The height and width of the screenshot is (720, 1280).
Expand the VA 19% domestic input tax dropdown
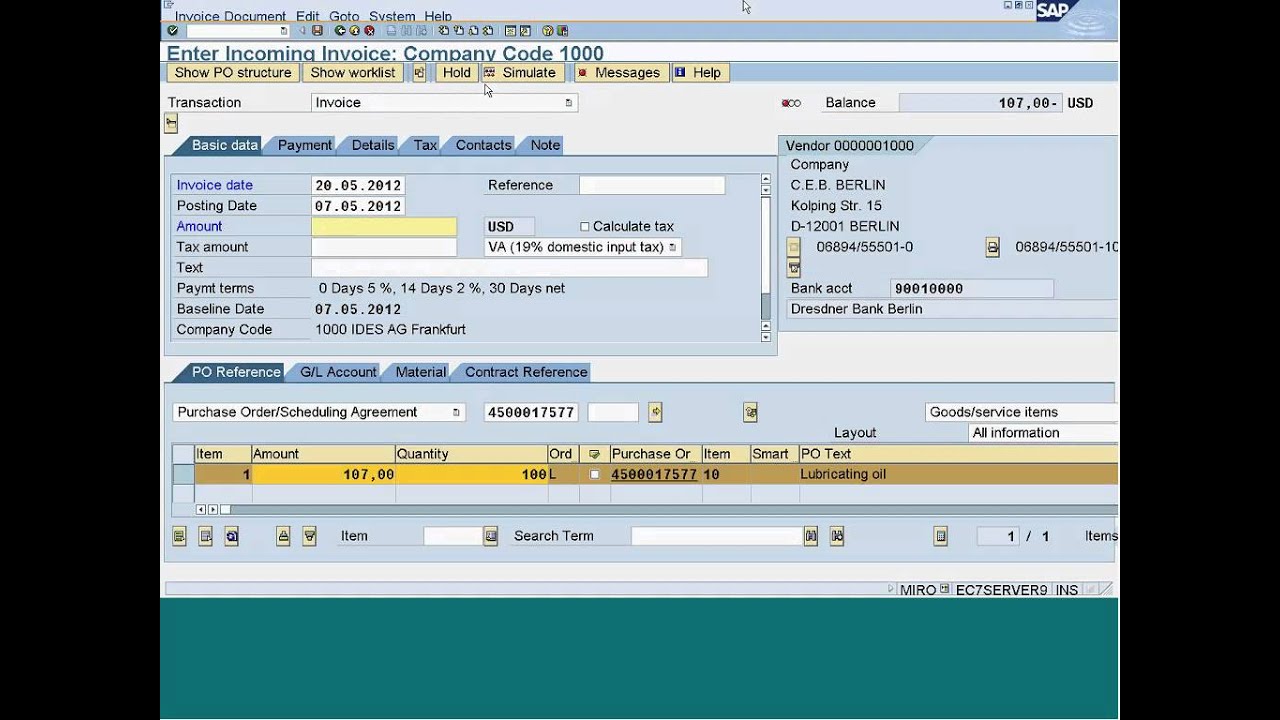pos(672,247)
